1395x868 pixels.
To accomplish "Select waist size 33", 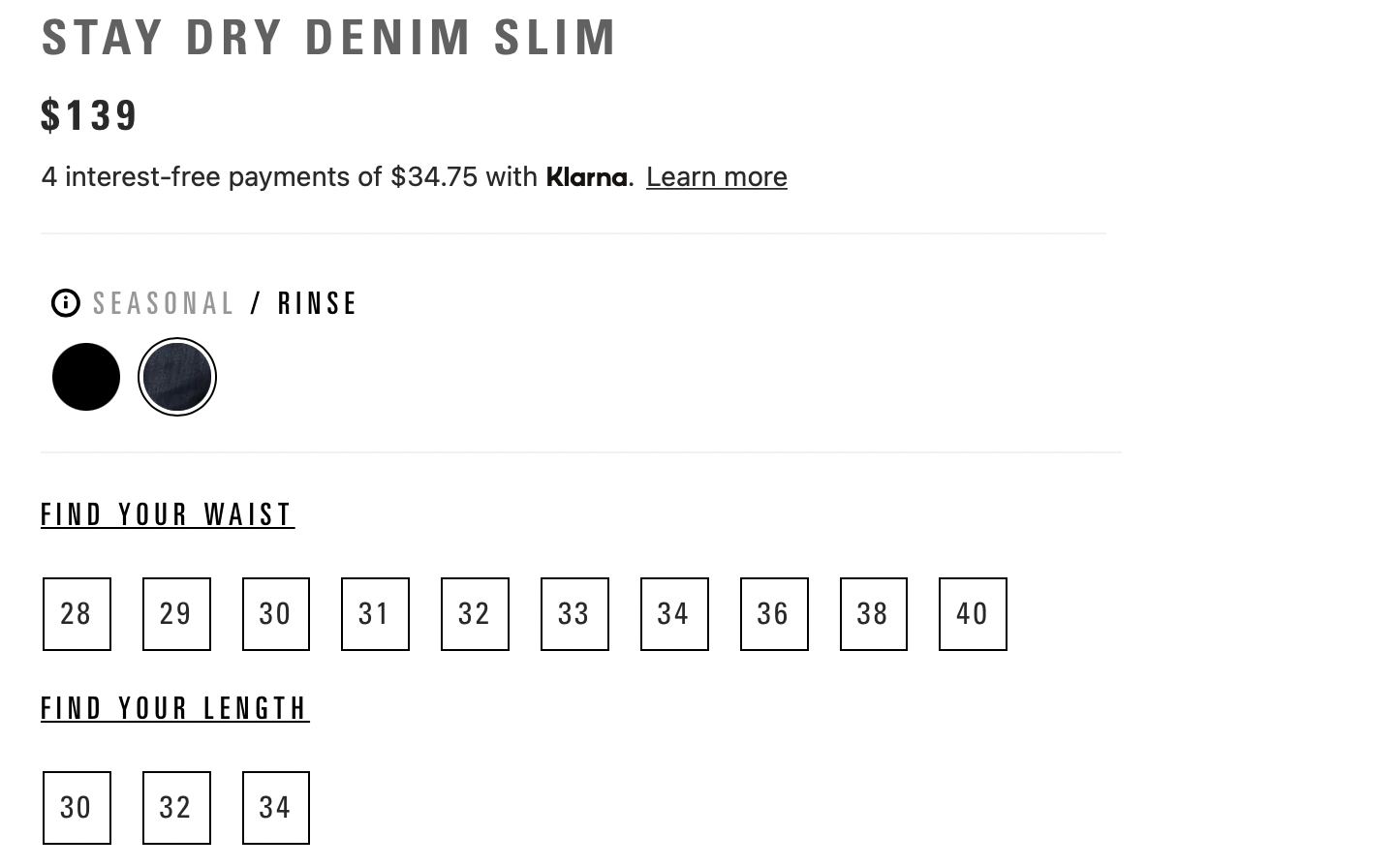I will pyautogui.click(x=574, y=614).
